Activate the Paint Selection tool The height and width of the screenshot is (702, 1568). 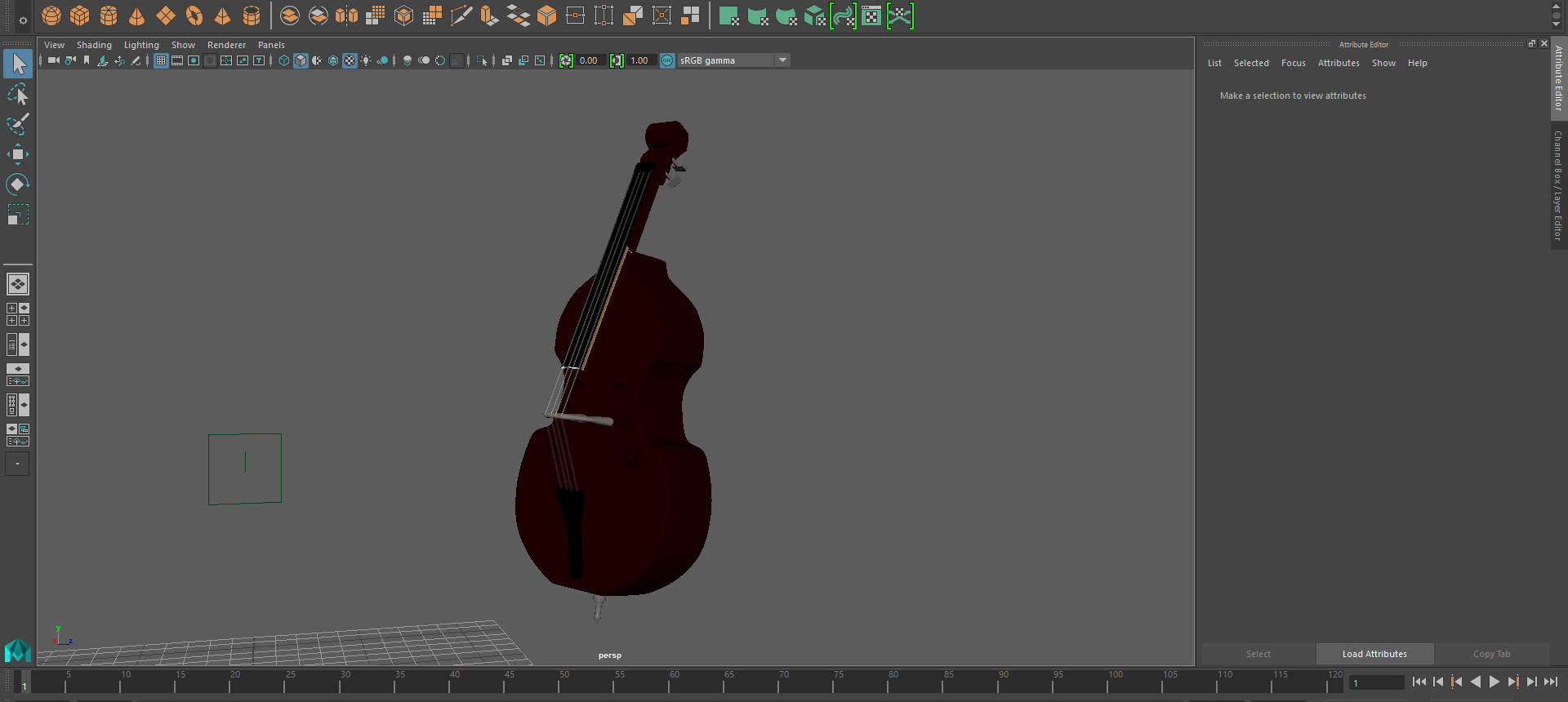click(18, 124)
